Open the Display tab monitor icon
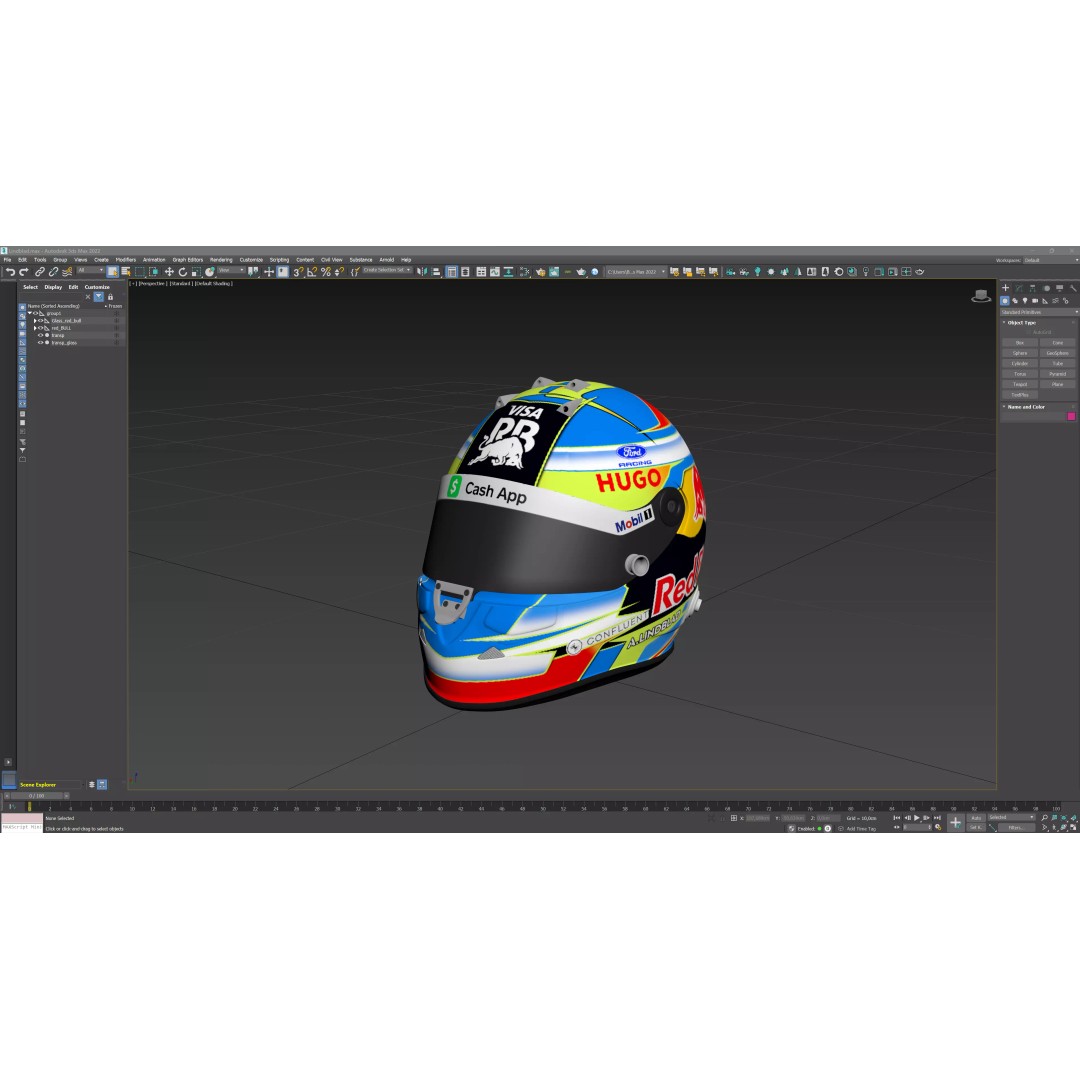 pyautogui.click(x=1059, y=288)
